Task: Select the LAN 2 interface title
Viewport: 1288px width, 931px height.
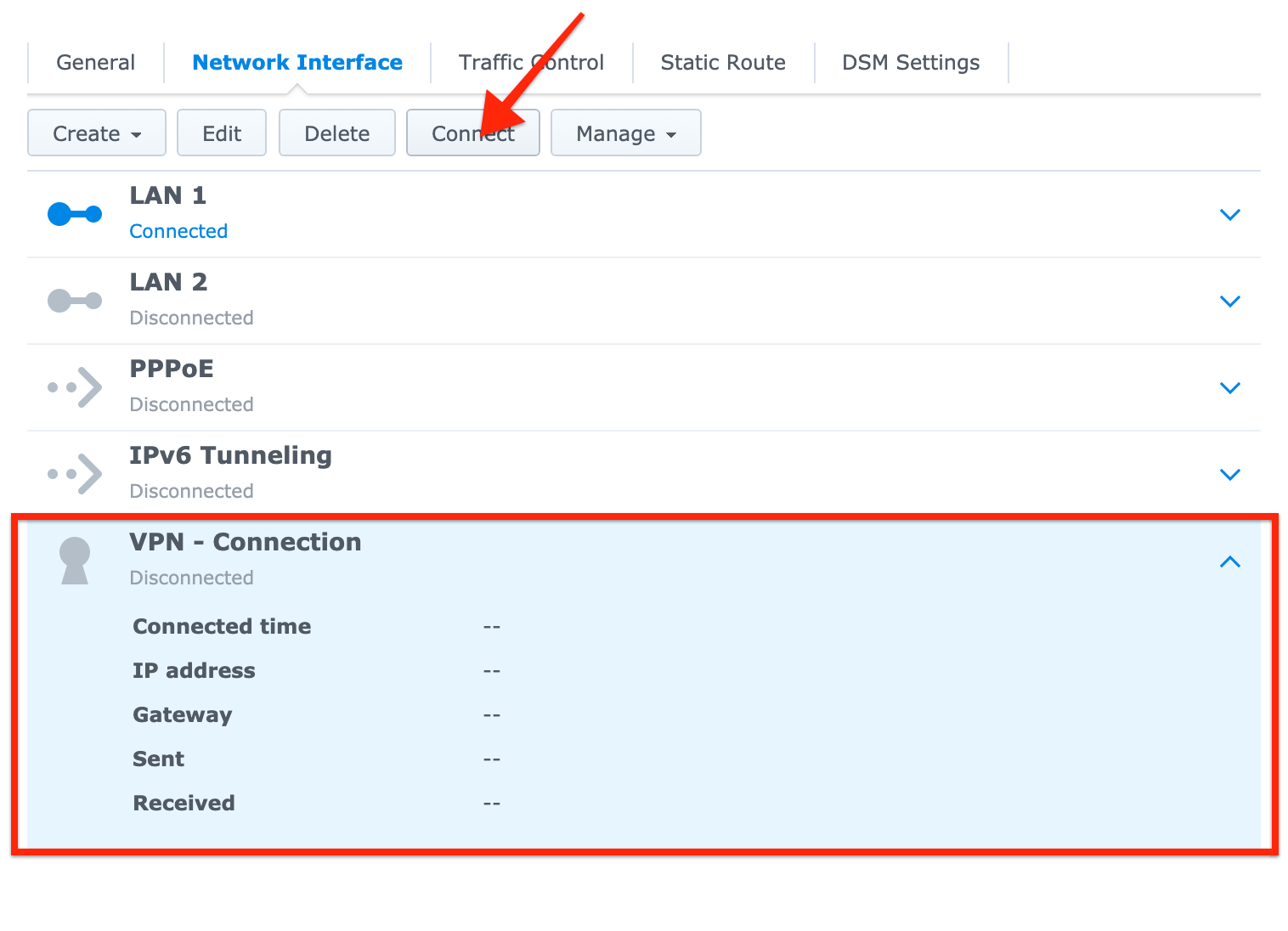Action: point(168,282)
